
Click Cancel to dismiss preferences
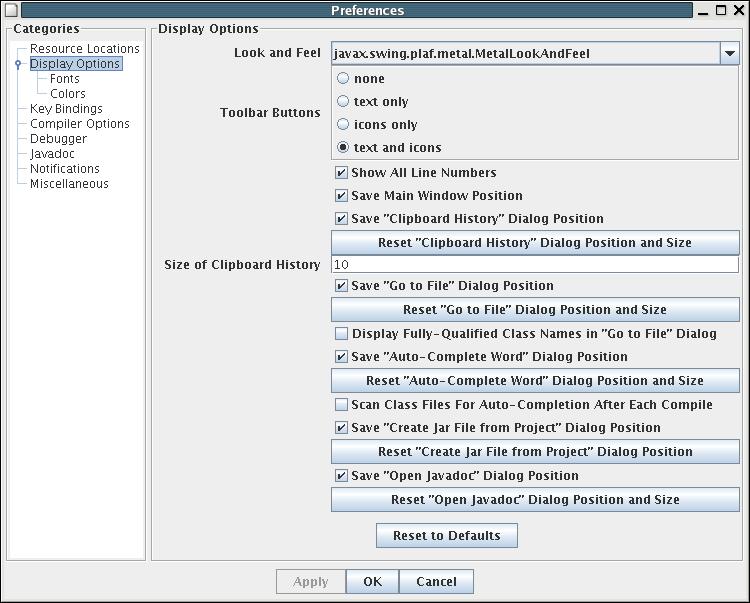436,582
